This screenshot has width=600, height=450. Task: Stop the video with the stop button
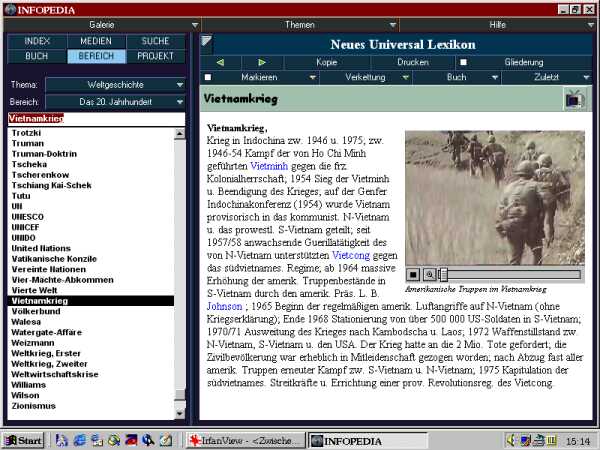tap(412, 274)
